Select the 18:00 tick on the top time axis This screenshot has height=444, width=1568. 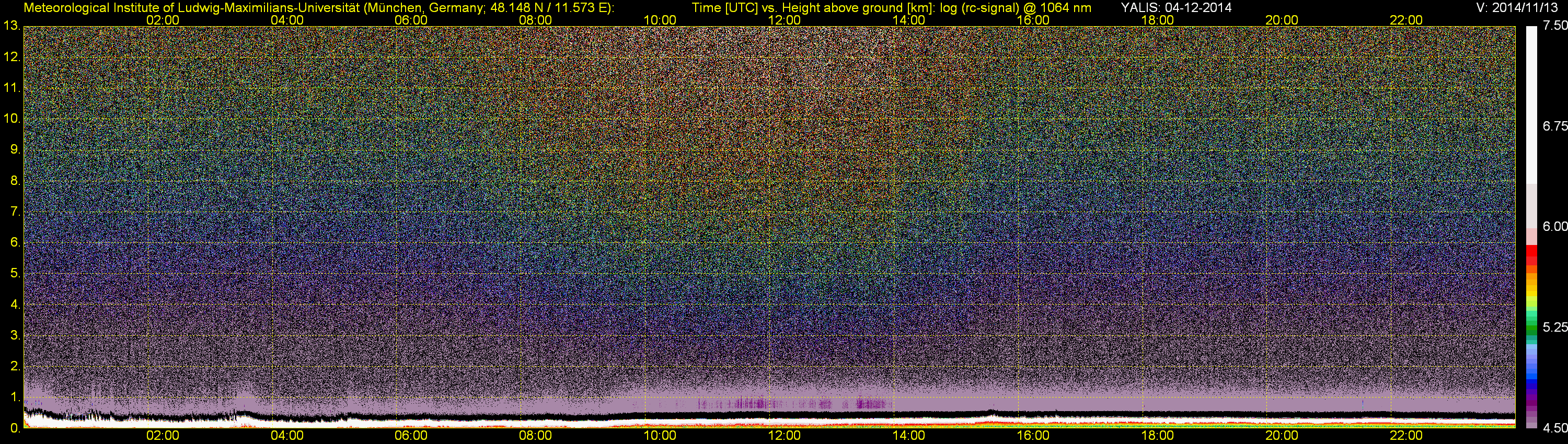1157,20
